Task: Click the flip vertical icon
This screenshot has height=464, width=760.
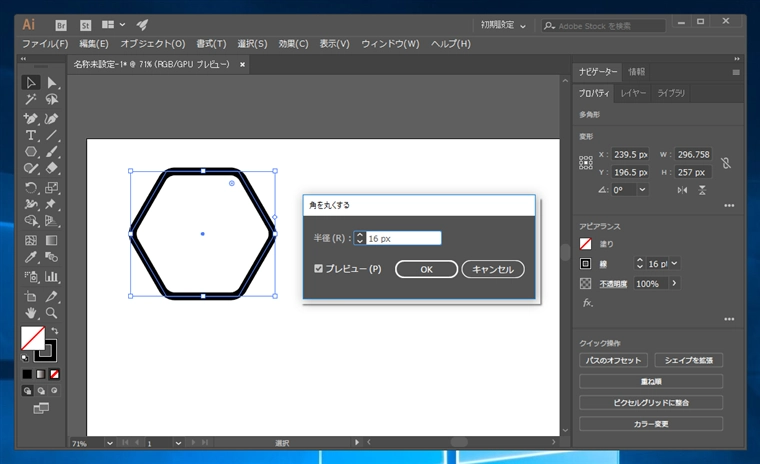Action: tap(702, 190)
